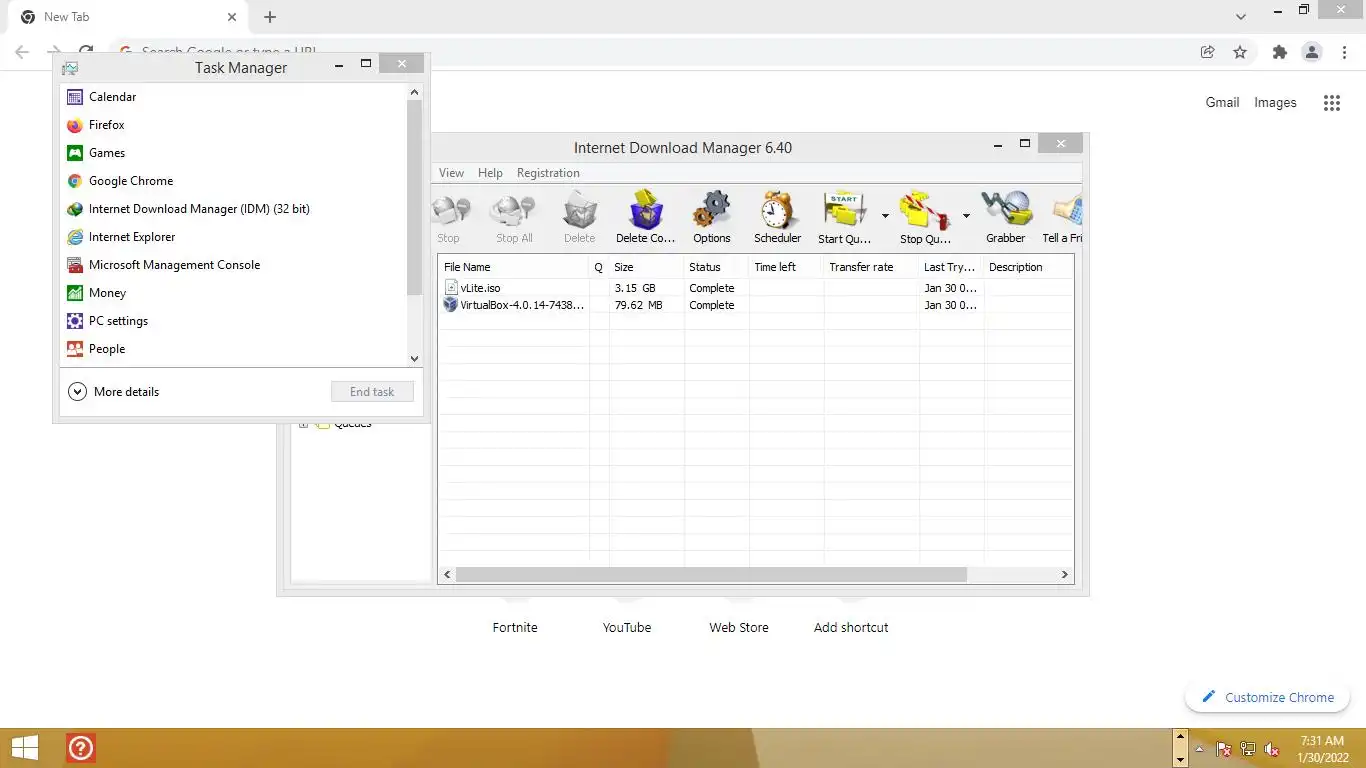Click the Transfer rate column header

[871, 267]
